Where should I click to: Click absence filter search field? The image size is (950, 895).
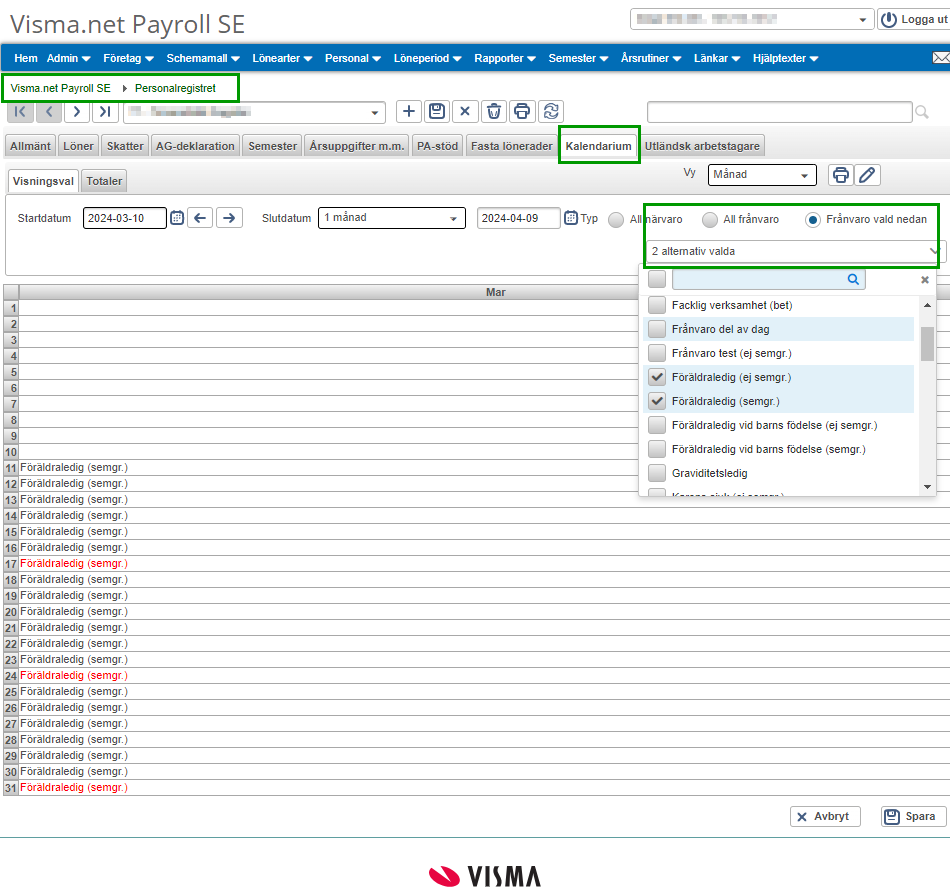coord(768,279)
